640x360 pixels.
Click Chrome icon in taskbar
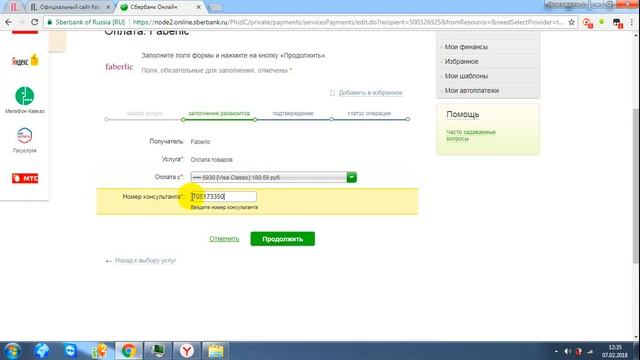point(129,351)
